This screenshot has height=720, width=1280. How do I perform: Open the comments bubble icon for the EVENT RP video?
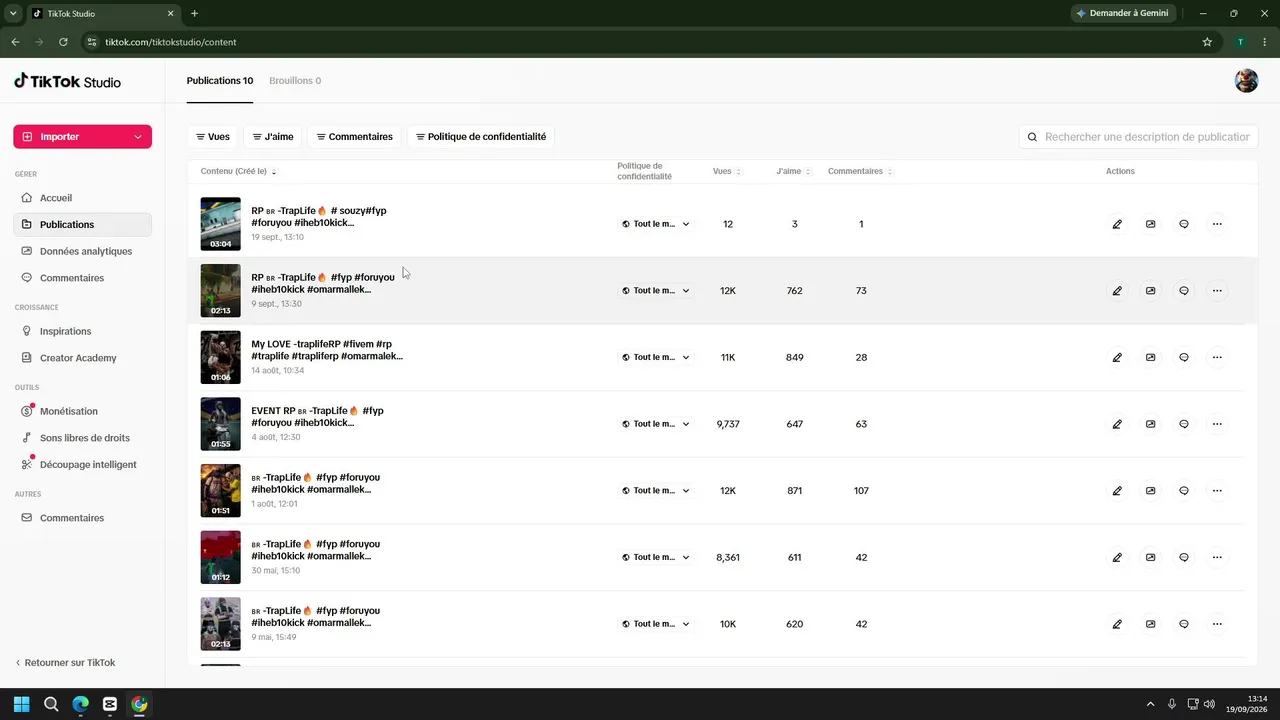(x=1184, y=424)
